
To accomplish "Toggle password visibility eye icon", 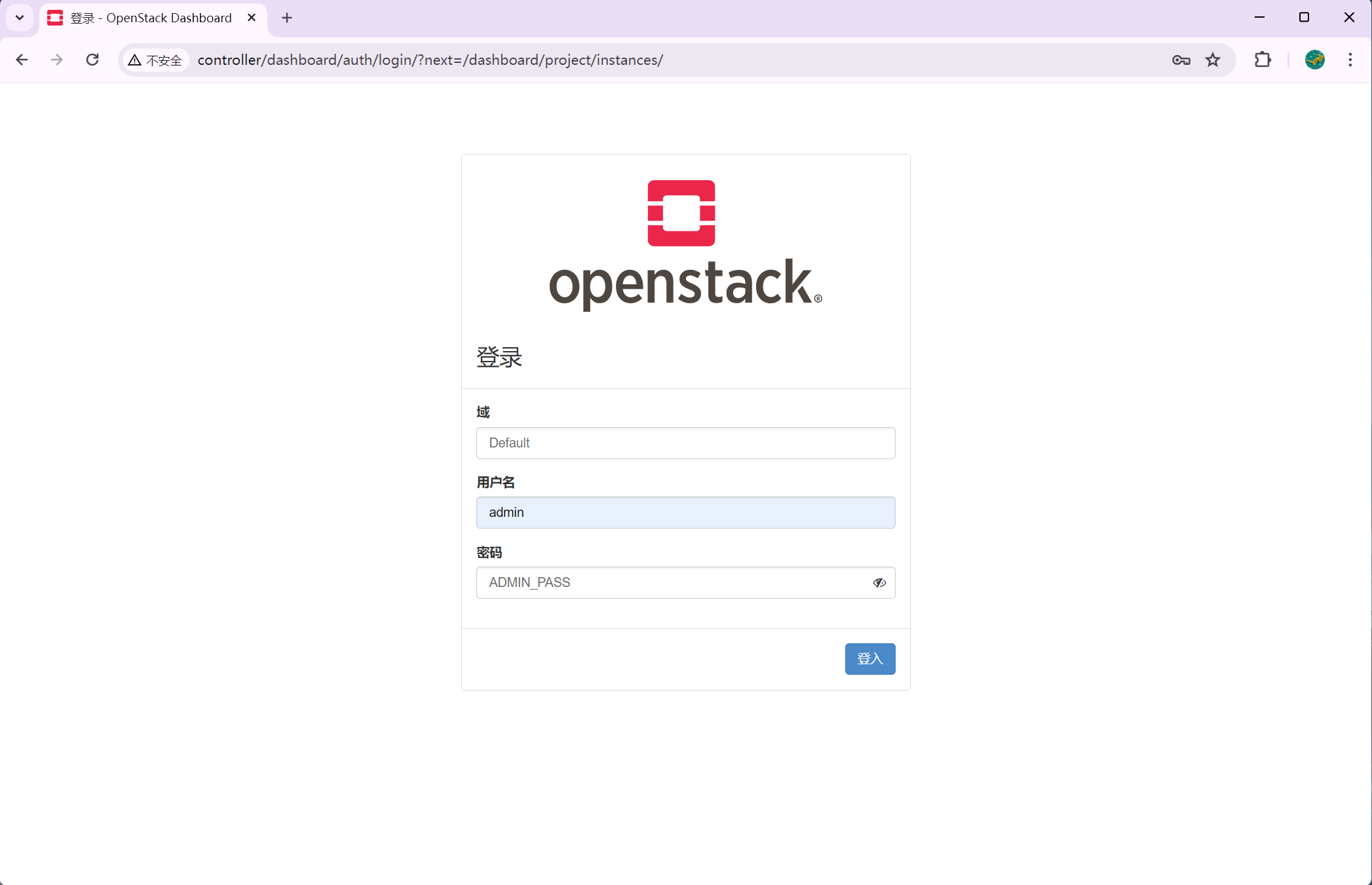I will pos(879,582).
